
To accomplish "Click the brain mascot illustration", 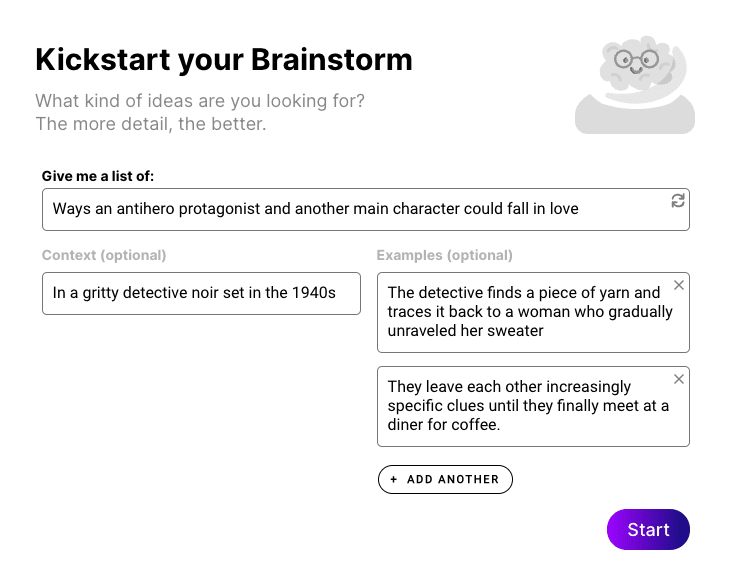I will point(634,80).
